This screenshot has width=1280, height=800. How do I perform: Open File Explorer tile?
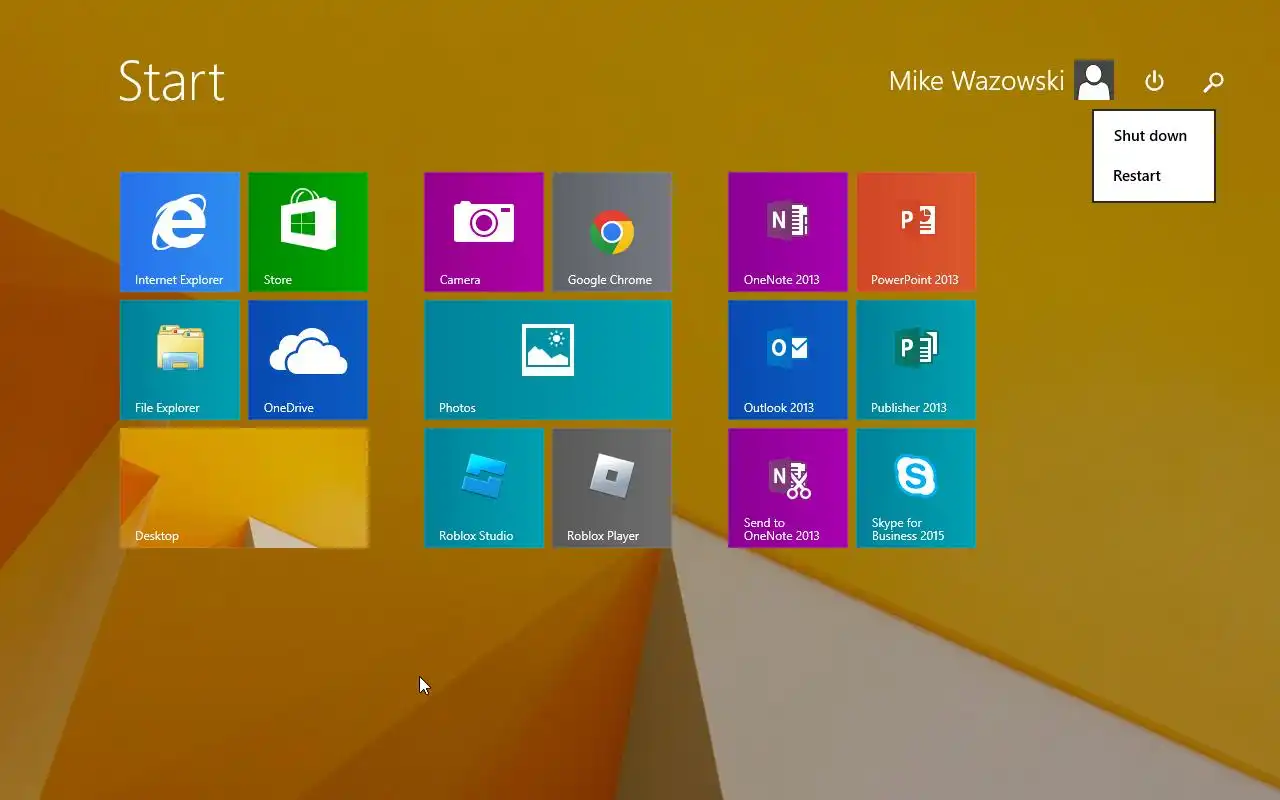tap(180, 360)
